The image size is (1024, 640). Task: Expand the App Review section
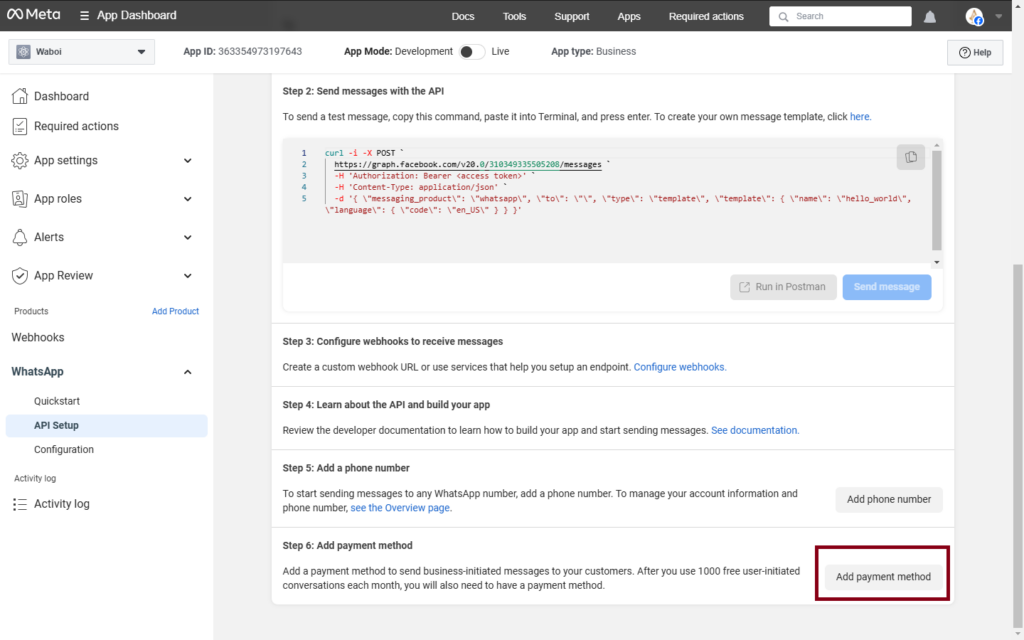(187, 276)
